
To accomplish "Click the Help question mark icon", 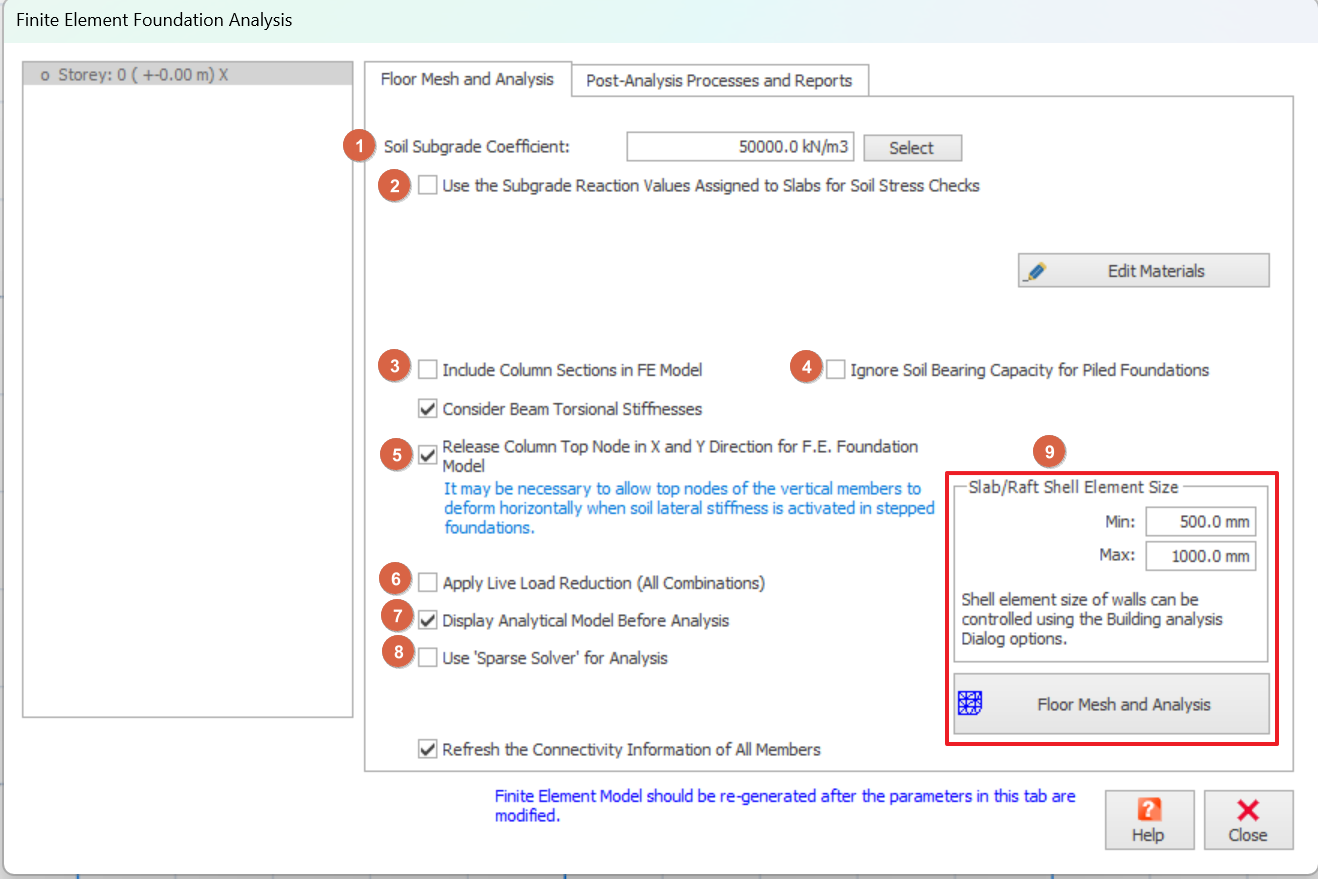I will [1149, 810].
